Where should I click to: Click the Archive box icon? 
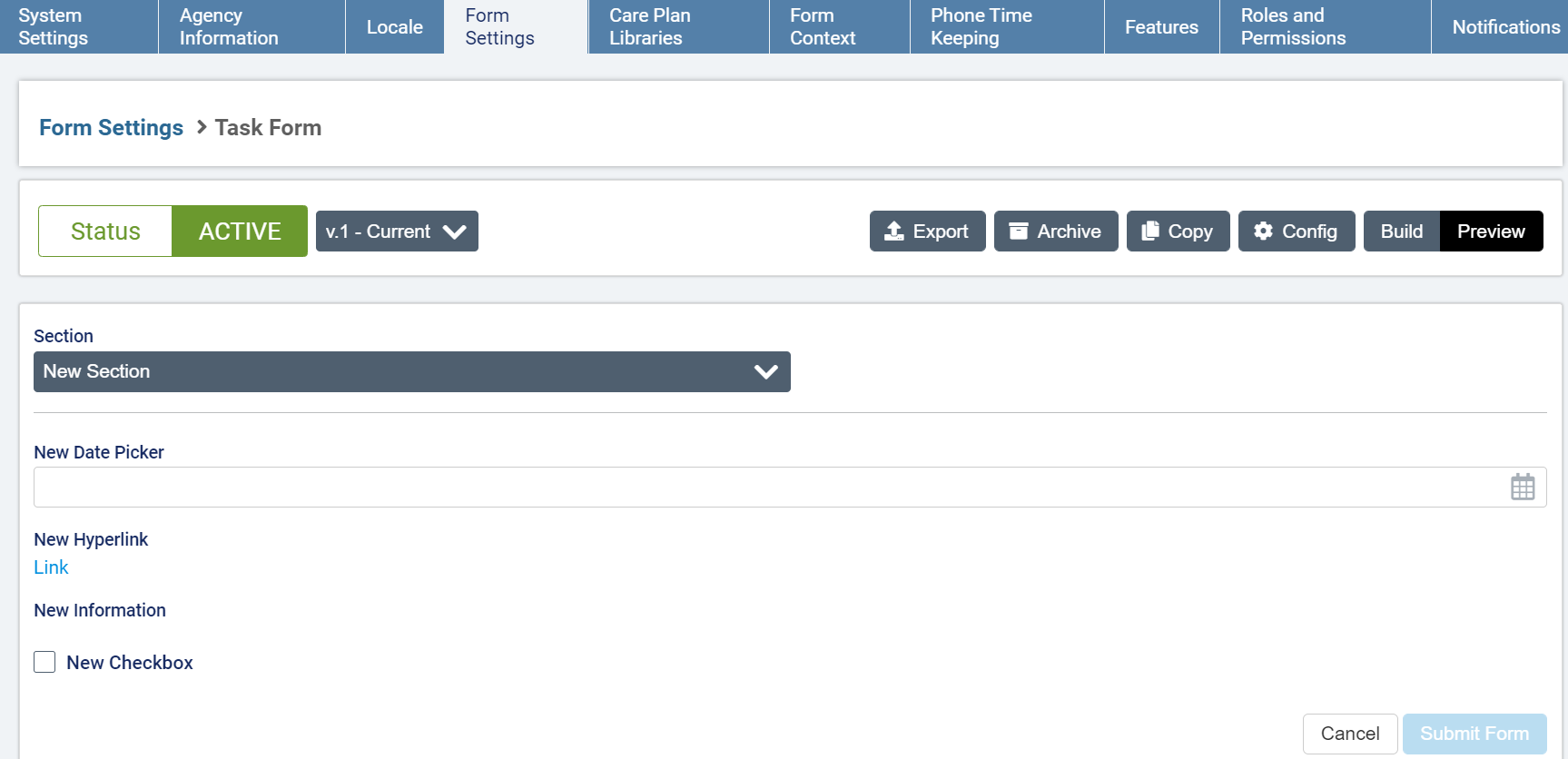pos(1019,232)
